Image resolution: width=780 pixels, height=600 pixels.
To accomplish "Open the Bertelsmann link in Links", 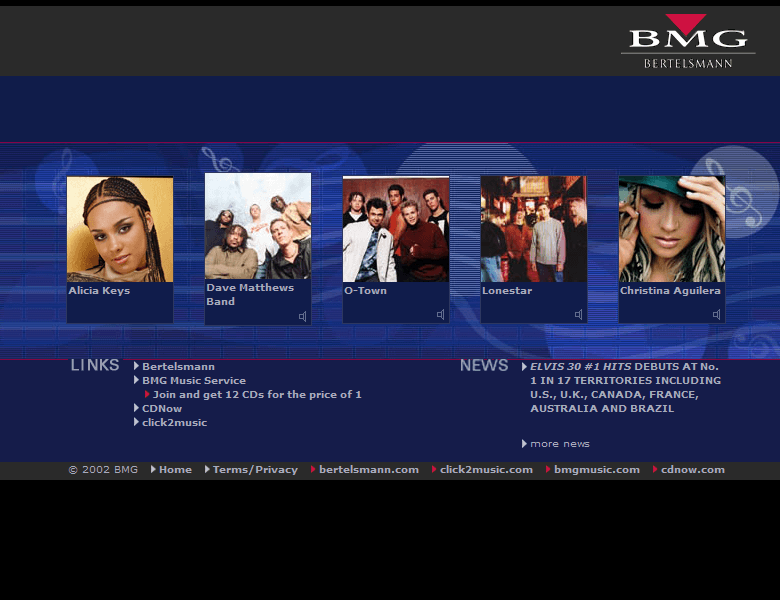I will coord(179,367).
